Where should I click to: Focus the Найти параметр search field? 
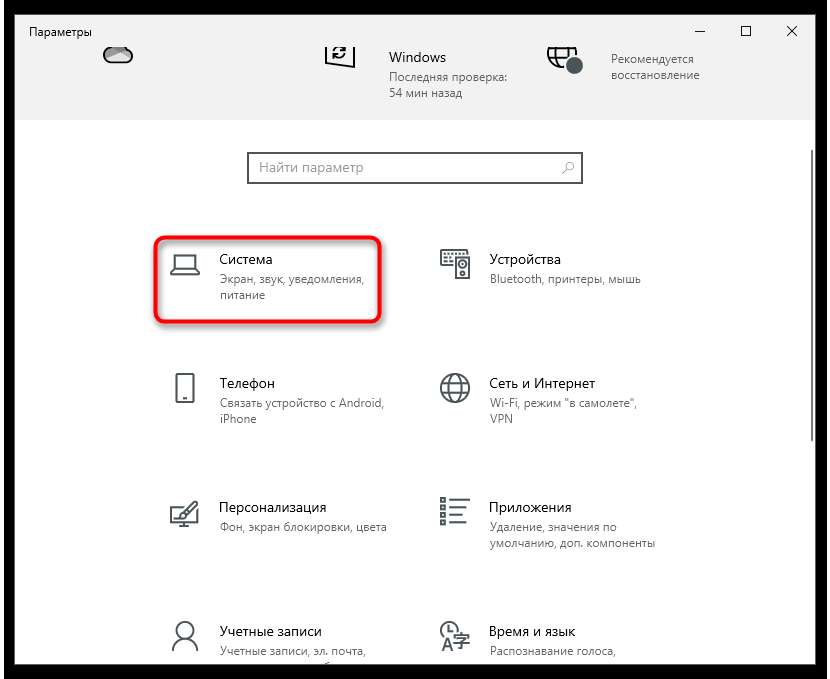click(x=415, y=168)
